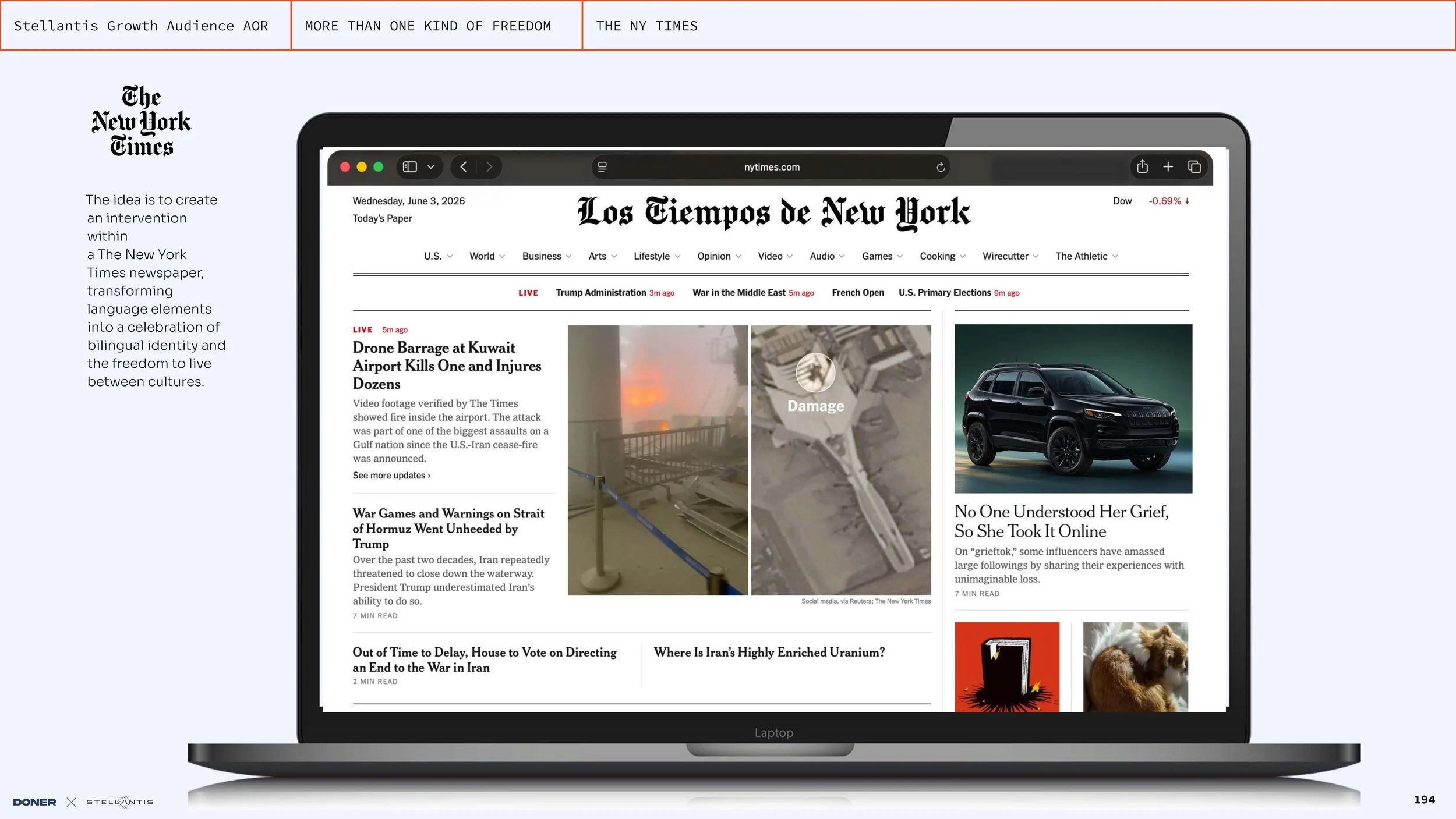This screenshot has height=819, width=1456.
Task: Show tab overview icon
Action: coord(1195,167)
